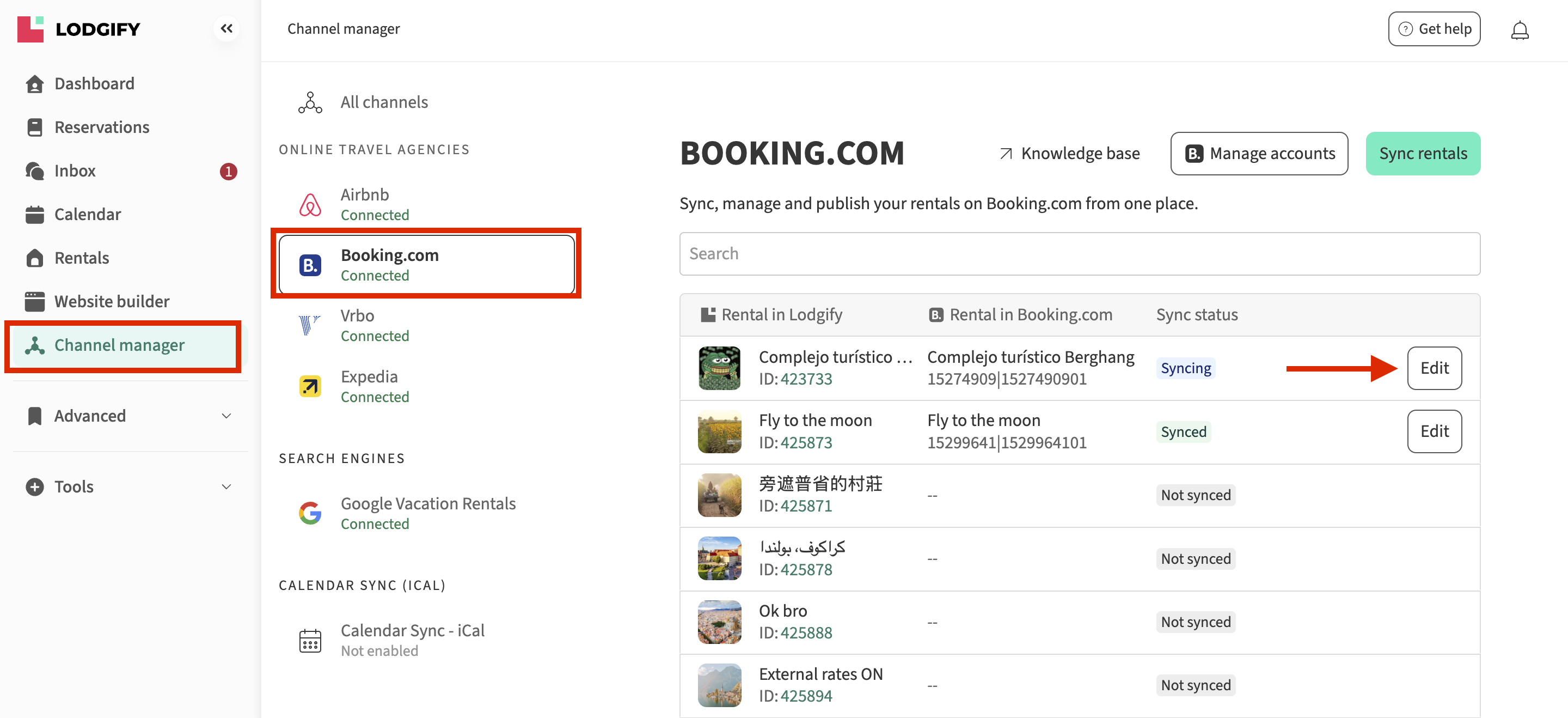Open the Manage accounts button
The width and height of the screenshot is (1568, 718).
[1258, 154]
